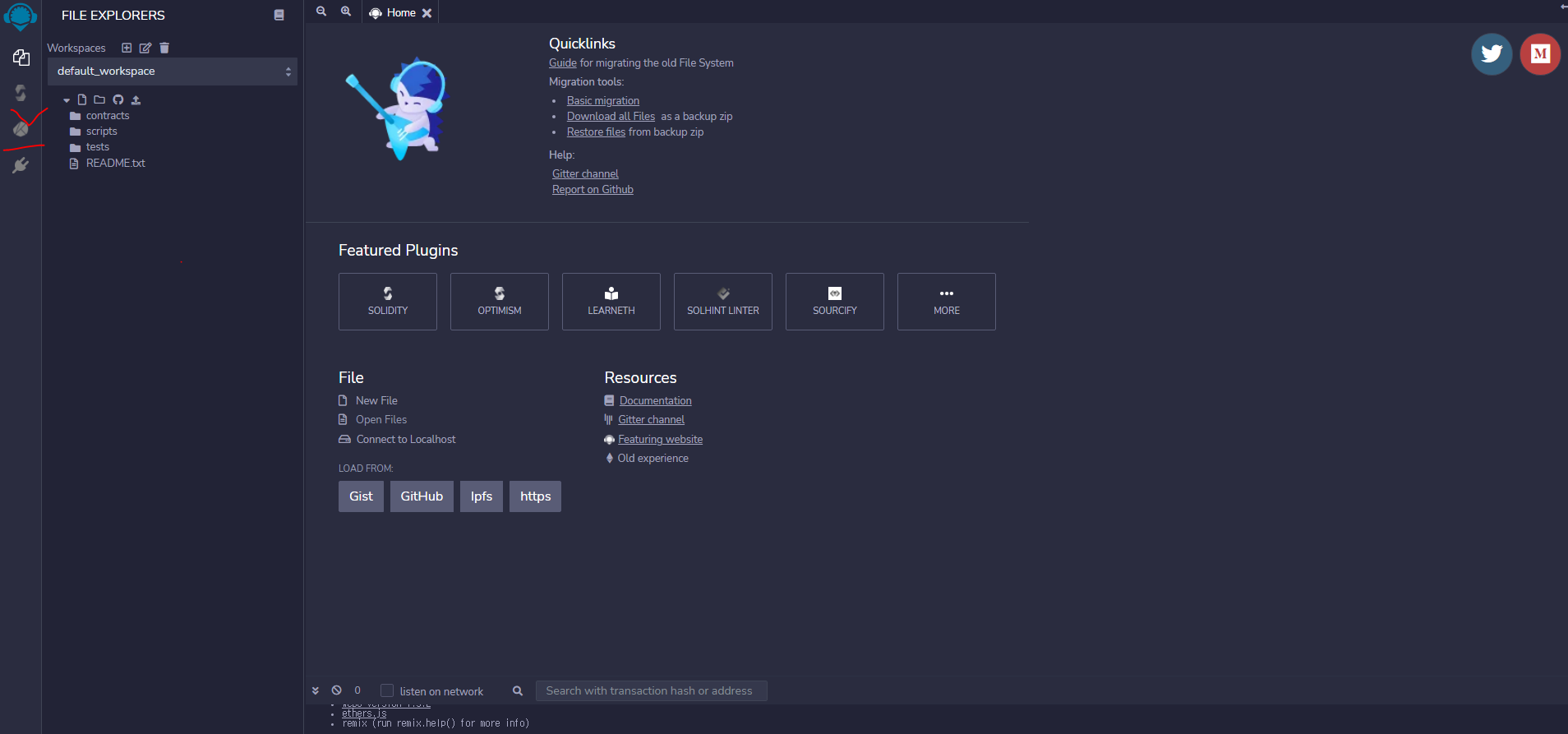Screen dimensions: 1568x734
Task: Open Gitter channel resource link
Action: point(651,420)
